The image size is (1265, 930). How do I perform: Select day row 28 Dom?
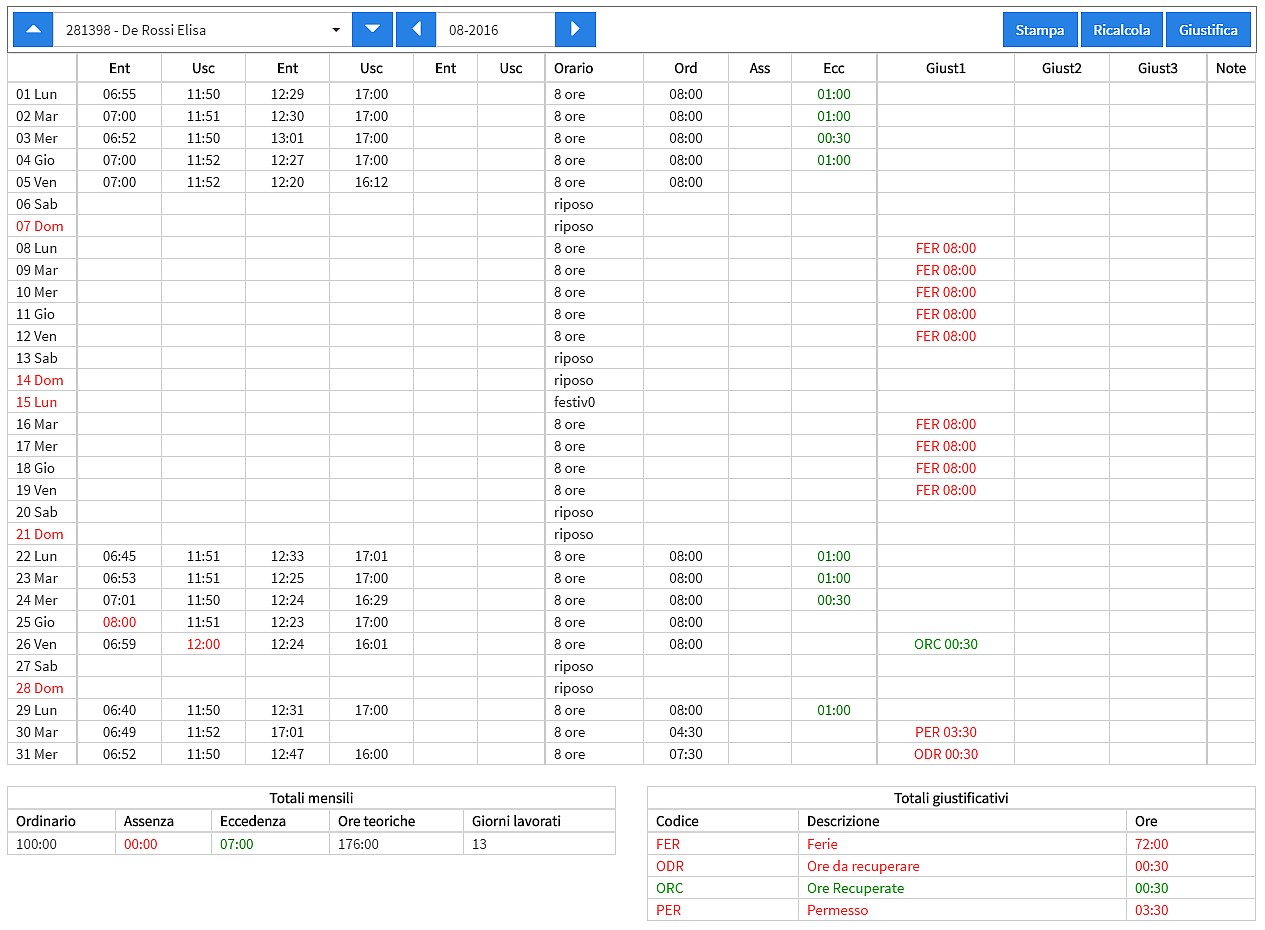point(631,688)
